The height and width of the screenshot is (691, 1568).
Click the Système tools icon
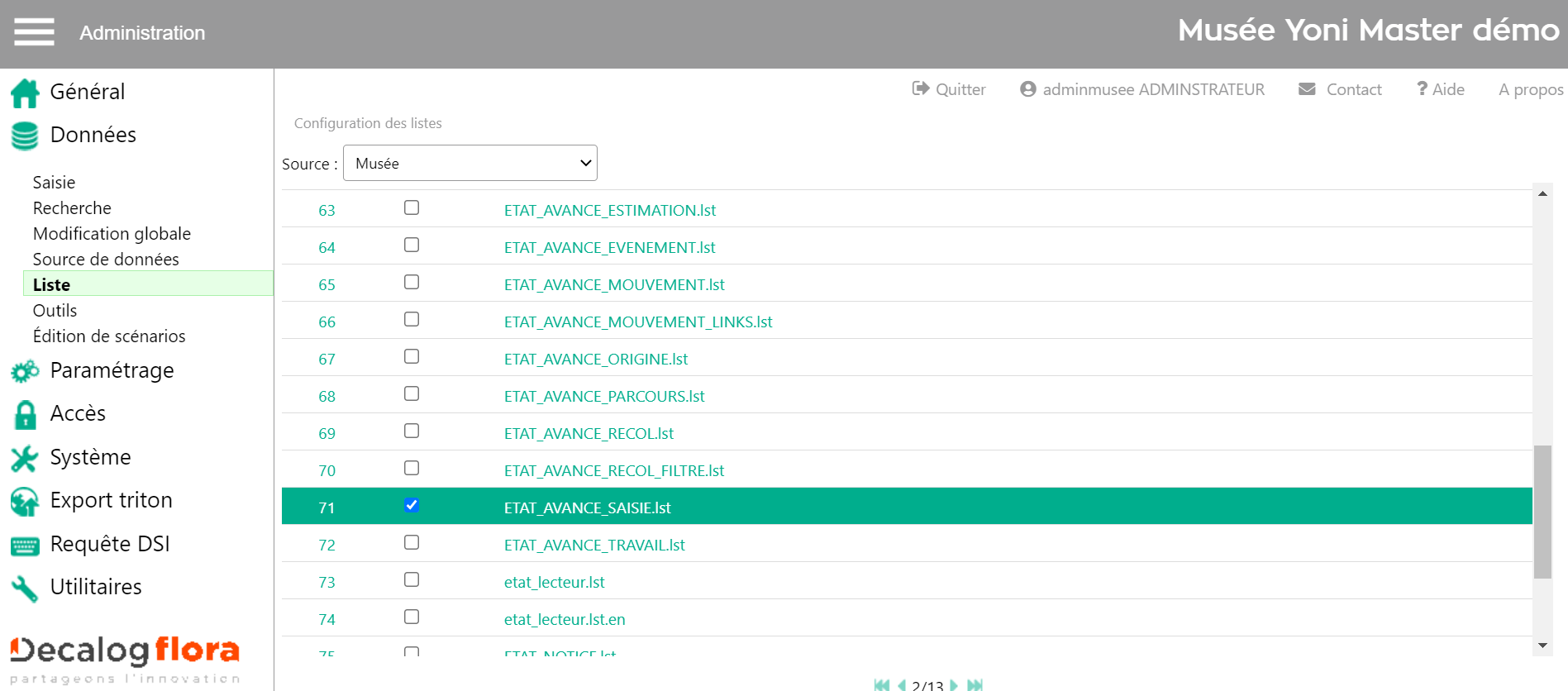[25, 459]
